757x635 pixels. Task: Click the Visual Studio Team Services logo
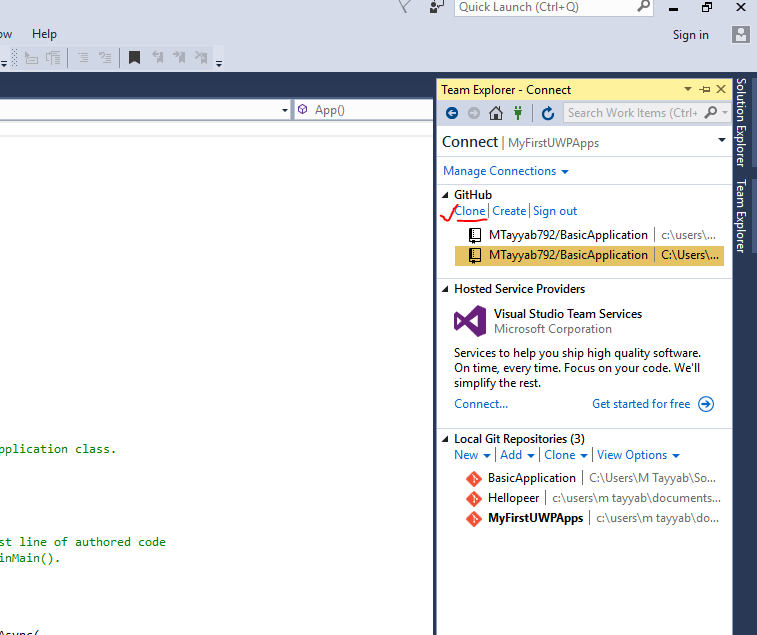click(470, 321)
